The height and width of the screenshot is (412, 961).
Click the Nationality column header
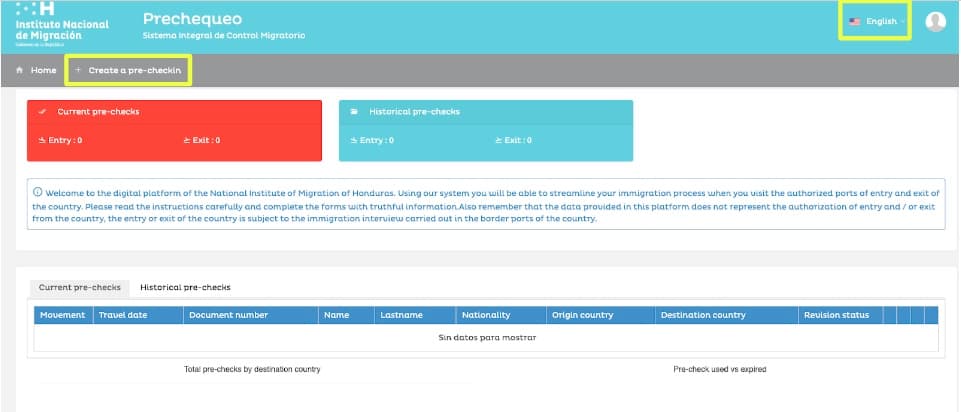click(x=486, y=315)
